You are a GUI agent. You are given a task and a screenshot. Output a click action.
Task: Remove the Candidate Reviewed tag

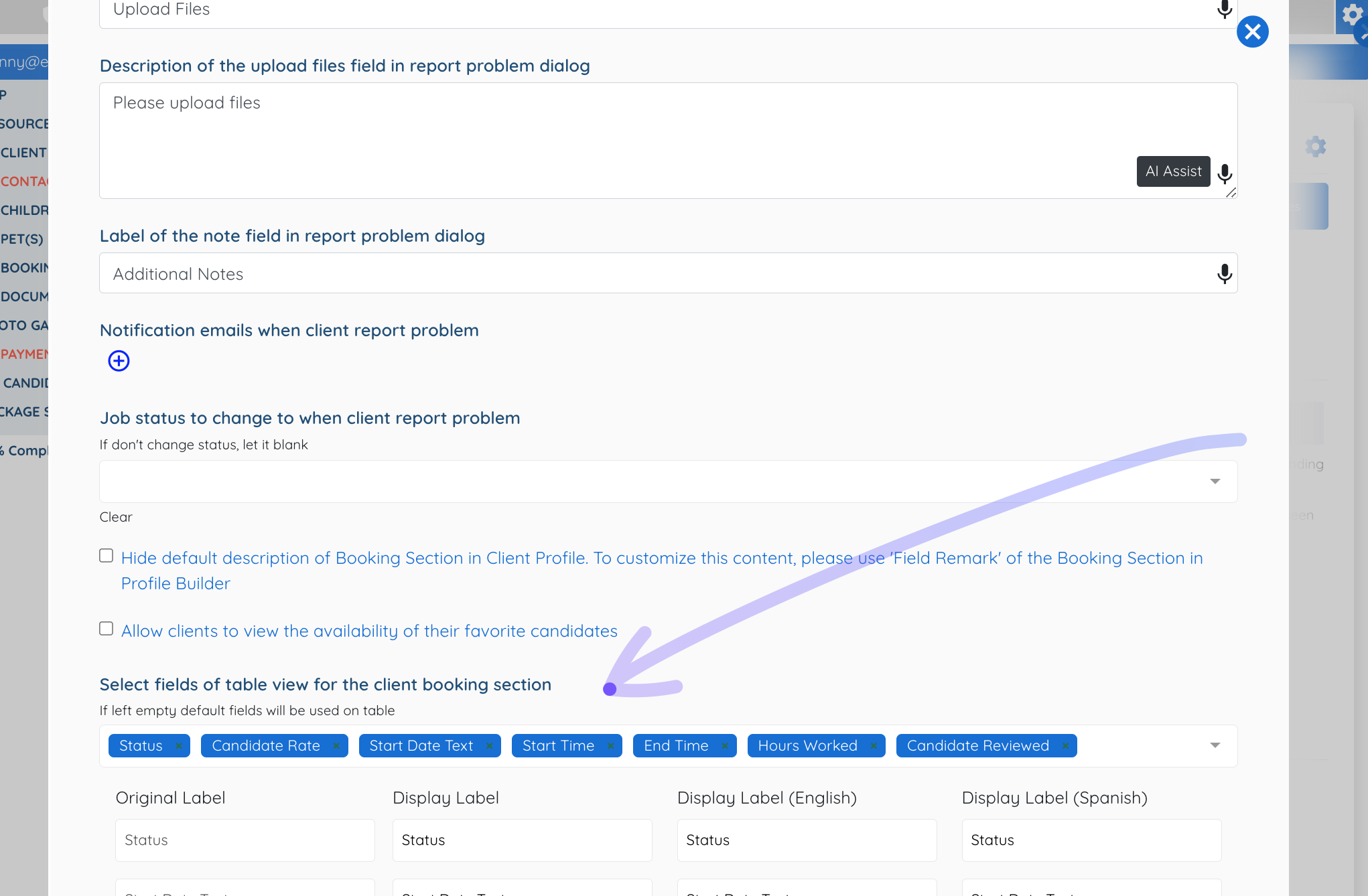tap(1065, 746)
